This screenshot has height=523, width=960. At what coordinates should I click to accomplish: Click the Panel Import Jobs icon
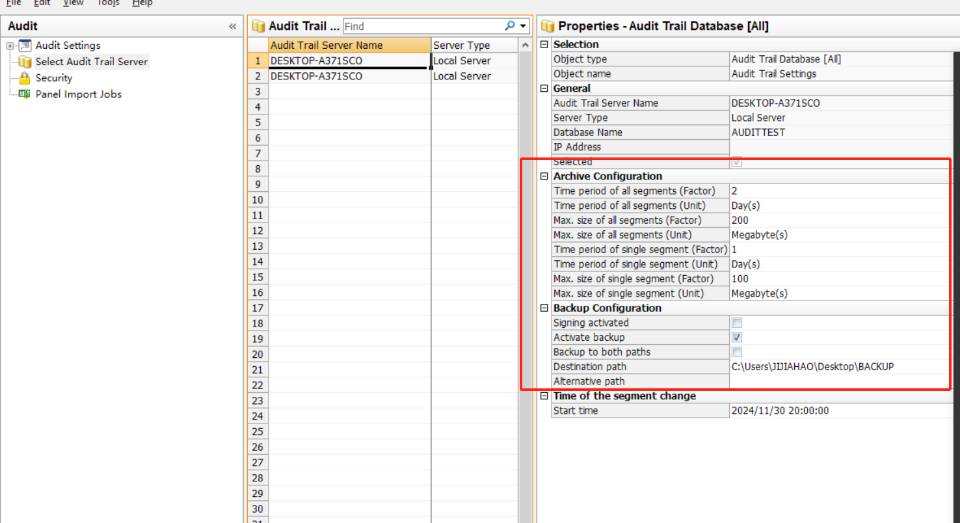click(25, 94)
